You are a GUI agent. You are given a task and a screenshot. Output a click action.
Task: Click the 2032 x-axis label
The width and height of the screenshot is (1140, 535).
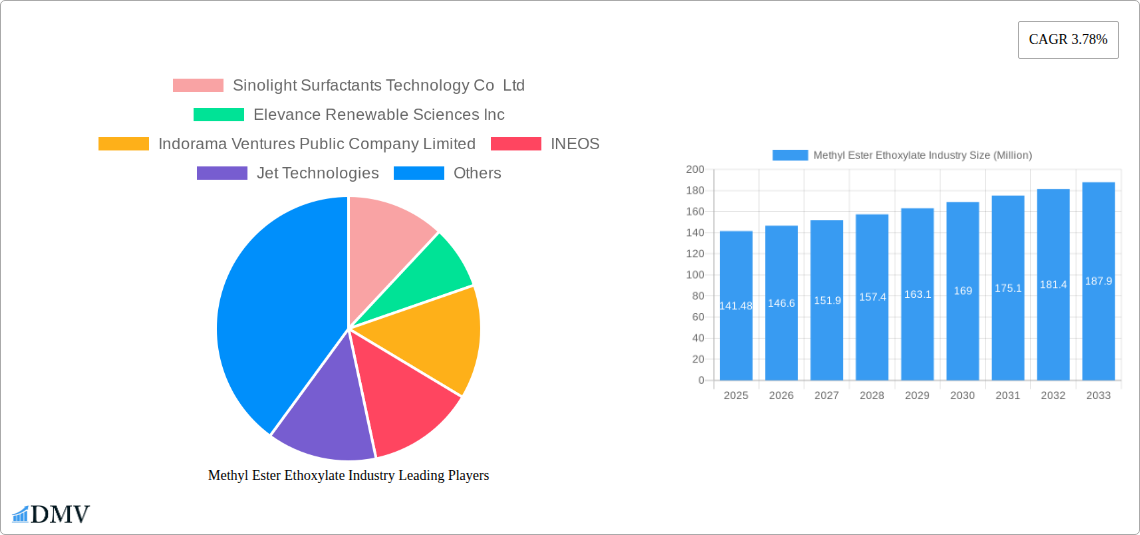coord(1053,395)
